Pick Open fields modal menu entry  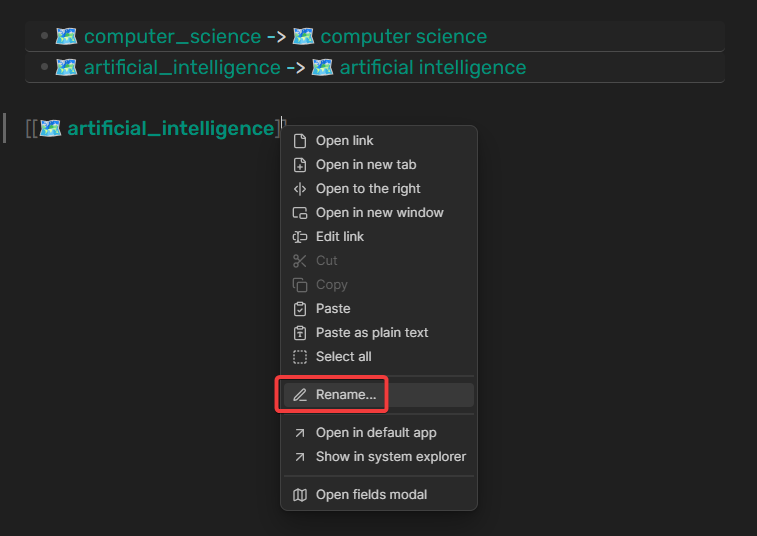pyautogui.click(x=371, y=495)
